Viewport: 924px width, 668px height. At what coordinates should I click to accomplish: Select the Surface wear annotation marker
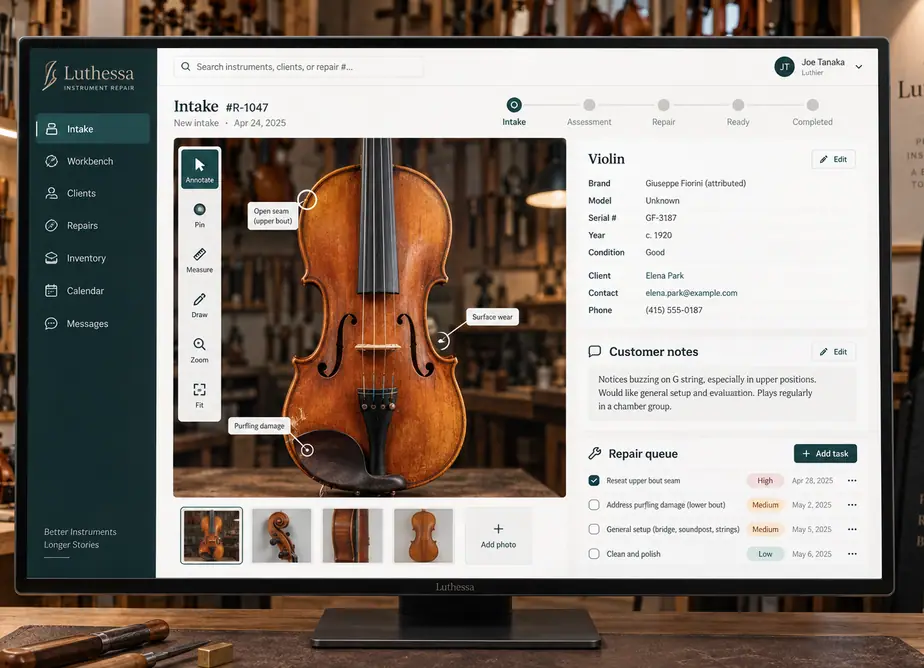442,340
